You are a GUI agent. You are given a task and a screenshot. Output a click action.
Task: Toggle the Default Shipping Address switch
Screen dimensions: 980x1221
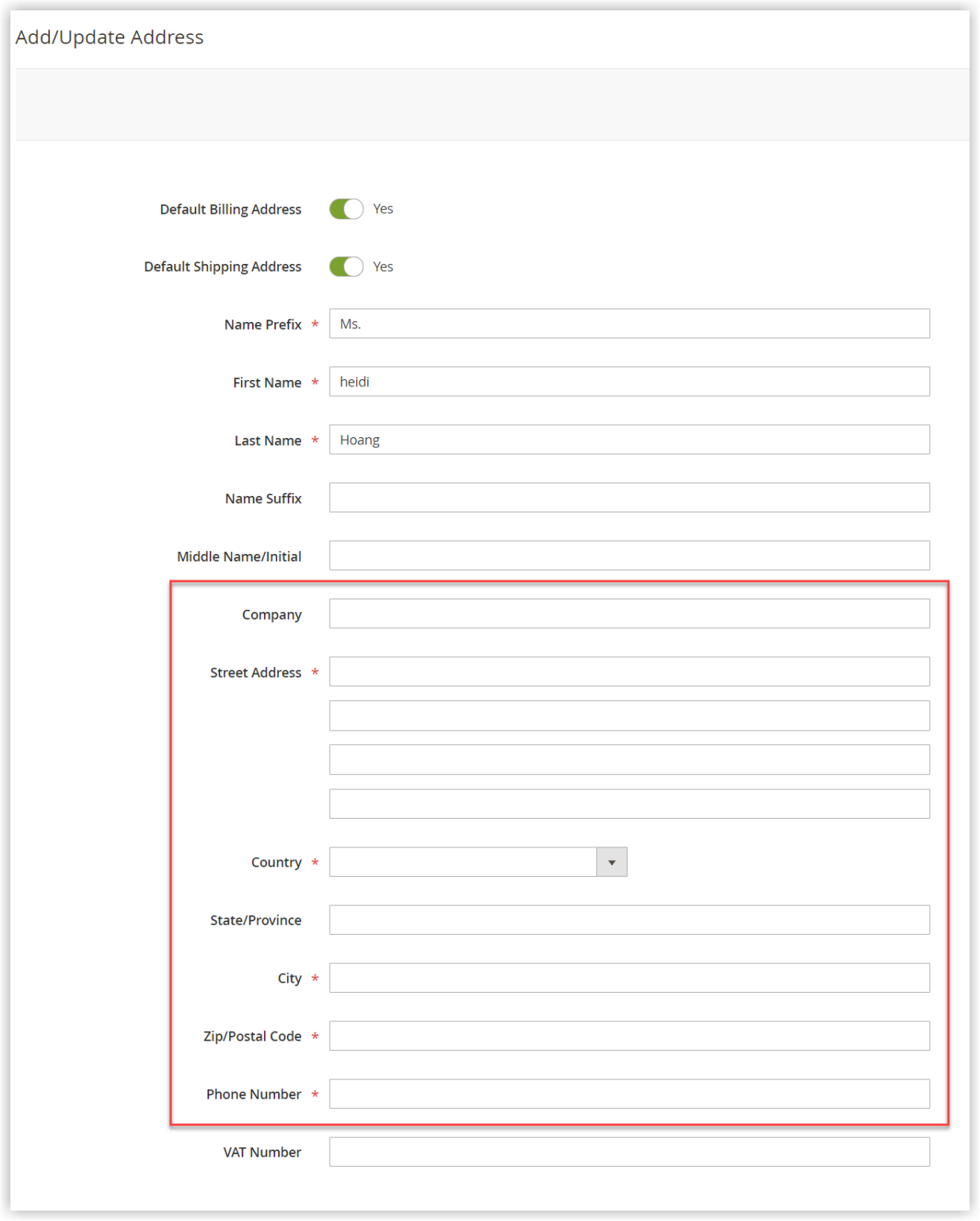347,266
